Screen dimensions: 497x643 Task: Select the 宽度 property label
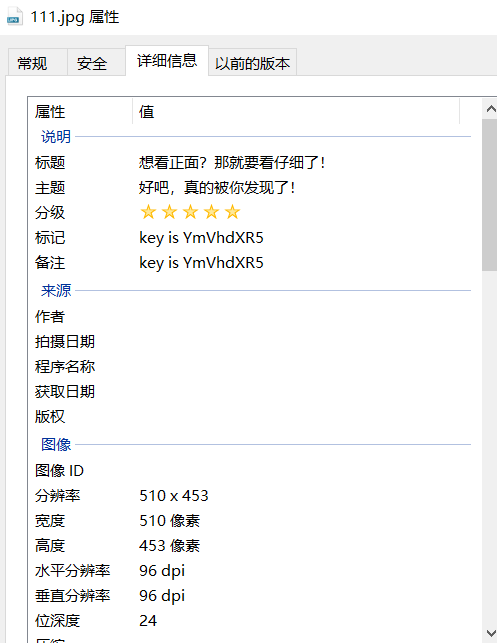[50, 521]
